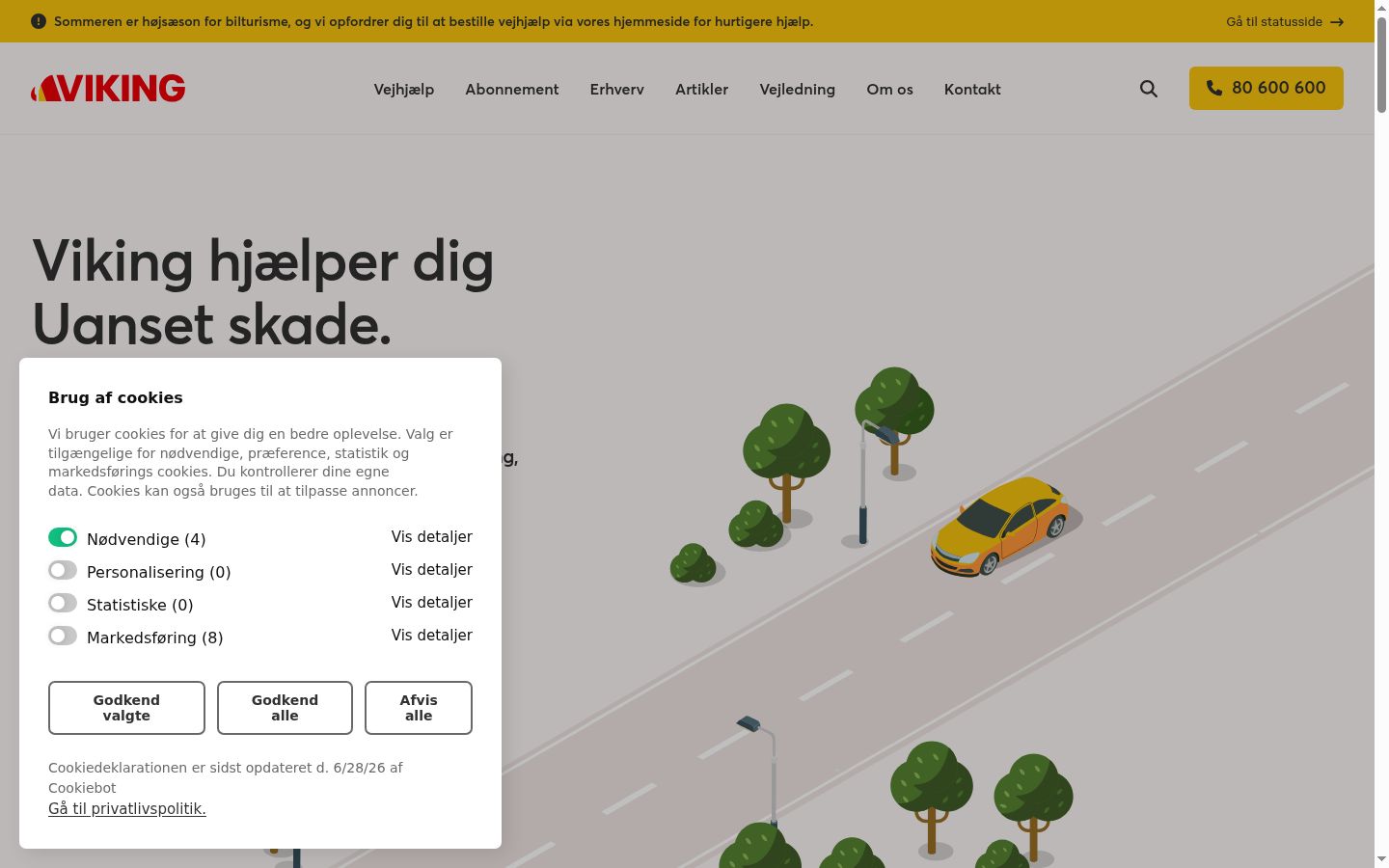Open the Kontakt page
The image size is (1389, 868).
tap(972, 89)
